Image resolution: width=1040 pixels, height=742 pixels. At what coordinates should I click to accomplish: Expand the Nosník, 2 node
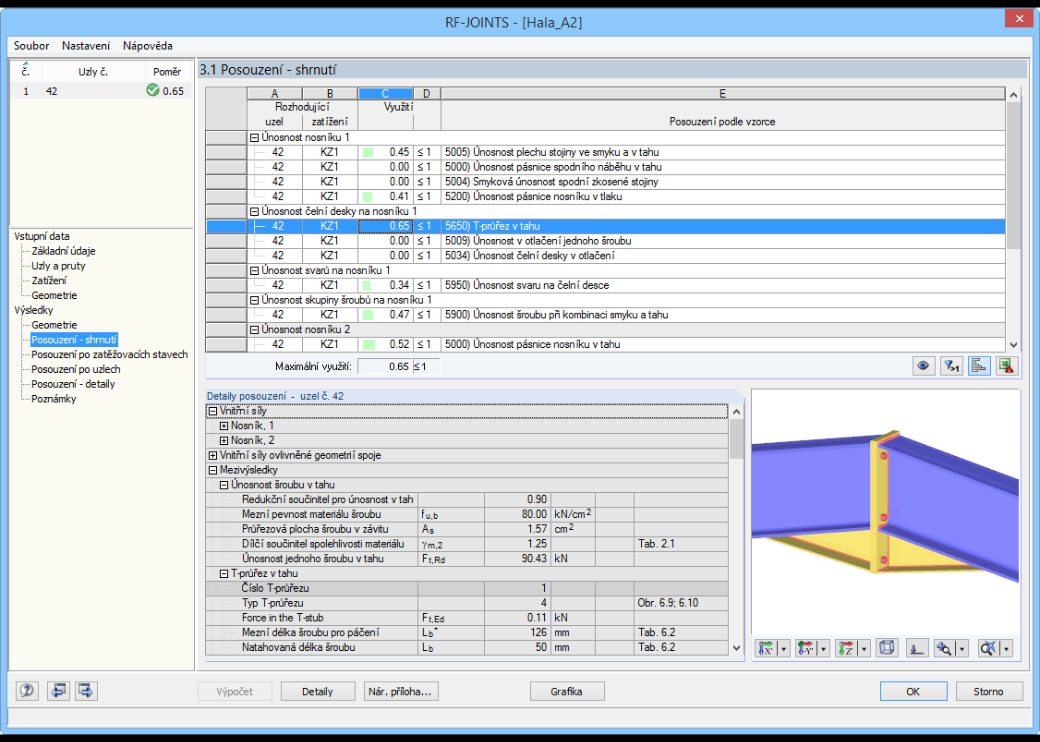point(224,440)
